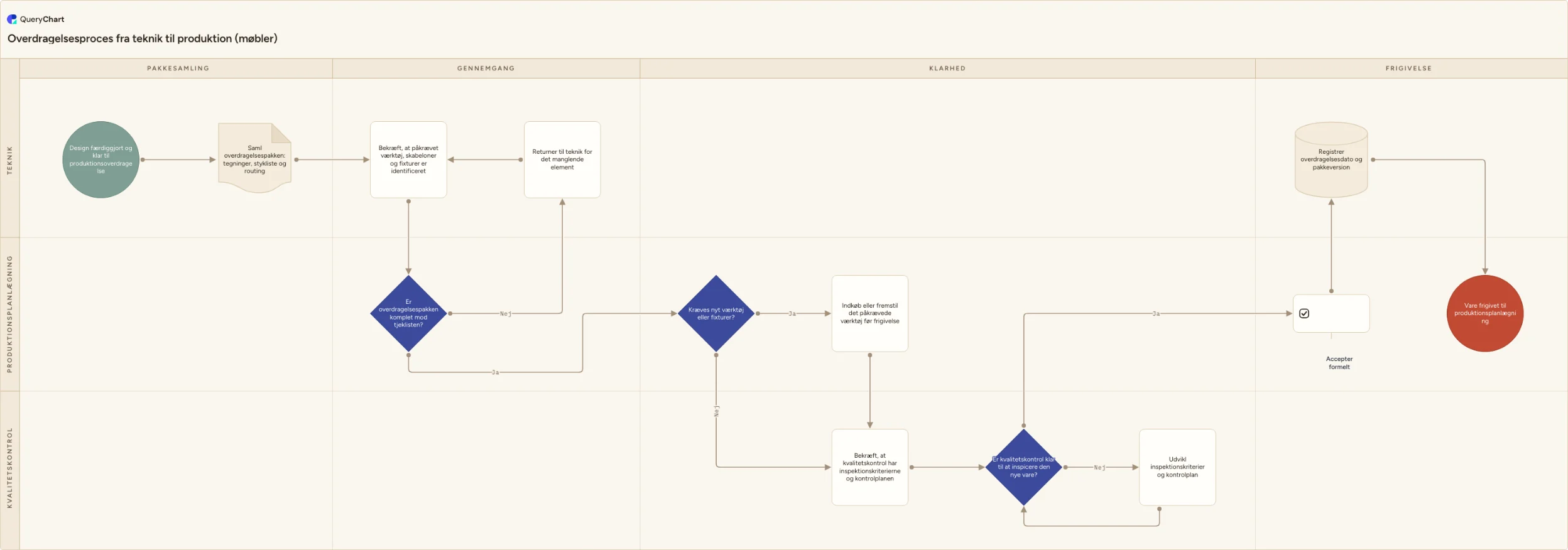Click the red end circle 'Vare frigivet'

click(1484, 313)
